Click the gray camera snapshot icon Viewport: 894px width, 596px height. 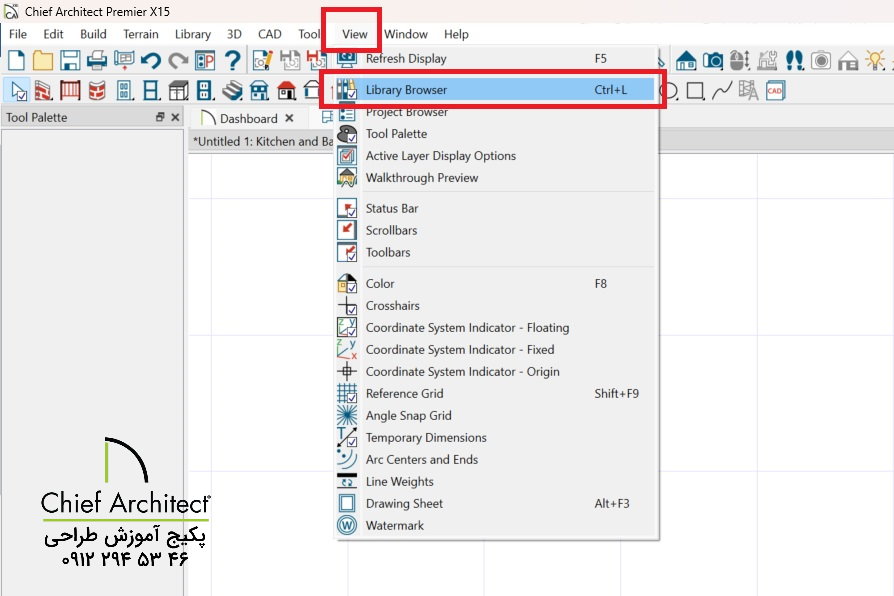[821, 60]
